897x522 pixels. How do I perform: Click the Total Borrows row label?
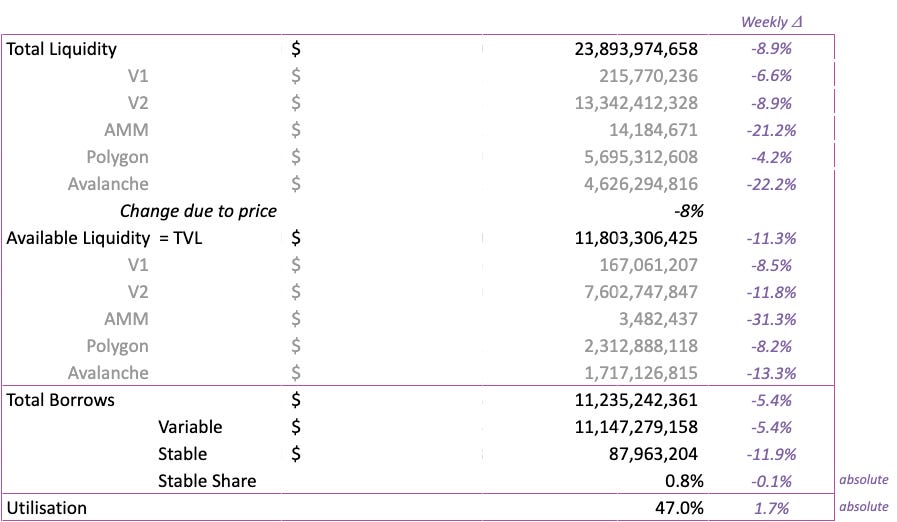click(x=61, y=400)
